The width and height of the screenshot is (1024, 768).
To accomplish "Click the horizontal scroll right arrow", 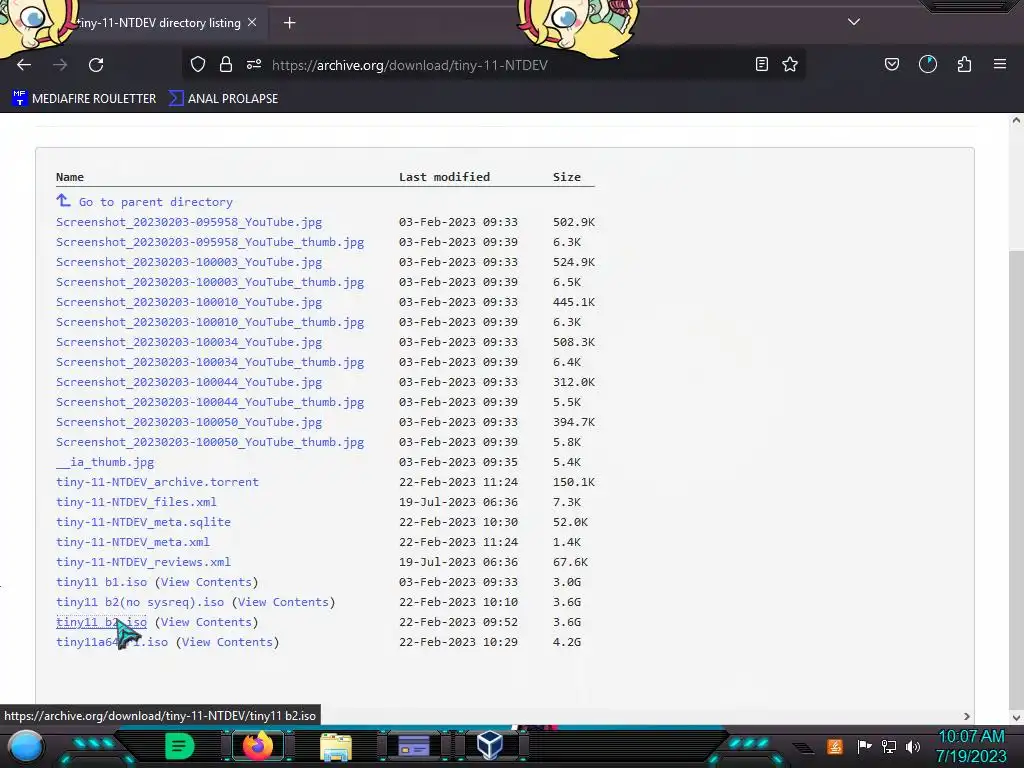I will 967,716.
